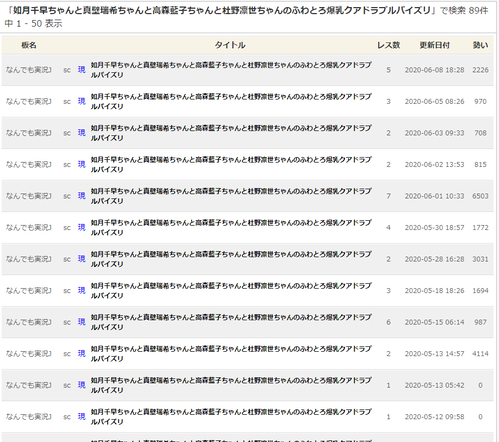Open なんでも実況J board in the 2020-06-05 row

point(29,101)
